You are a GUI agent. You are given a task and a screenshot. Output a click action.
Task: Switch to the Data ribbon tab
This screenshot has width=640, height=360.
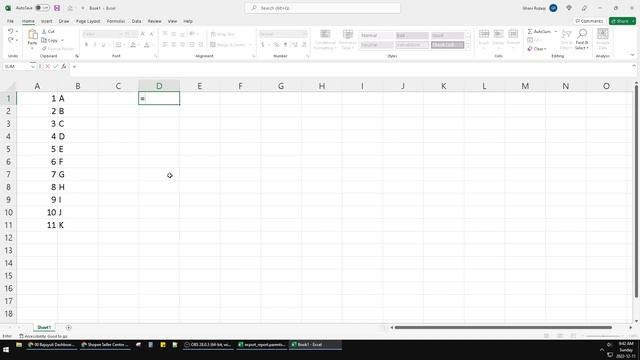[x=136, y=21]
